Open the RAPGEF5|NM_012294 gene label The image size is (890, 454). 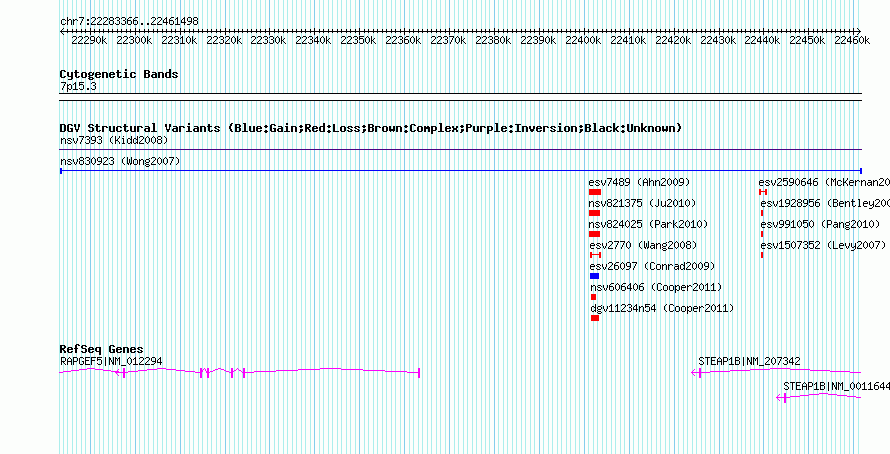click(111, 361)
